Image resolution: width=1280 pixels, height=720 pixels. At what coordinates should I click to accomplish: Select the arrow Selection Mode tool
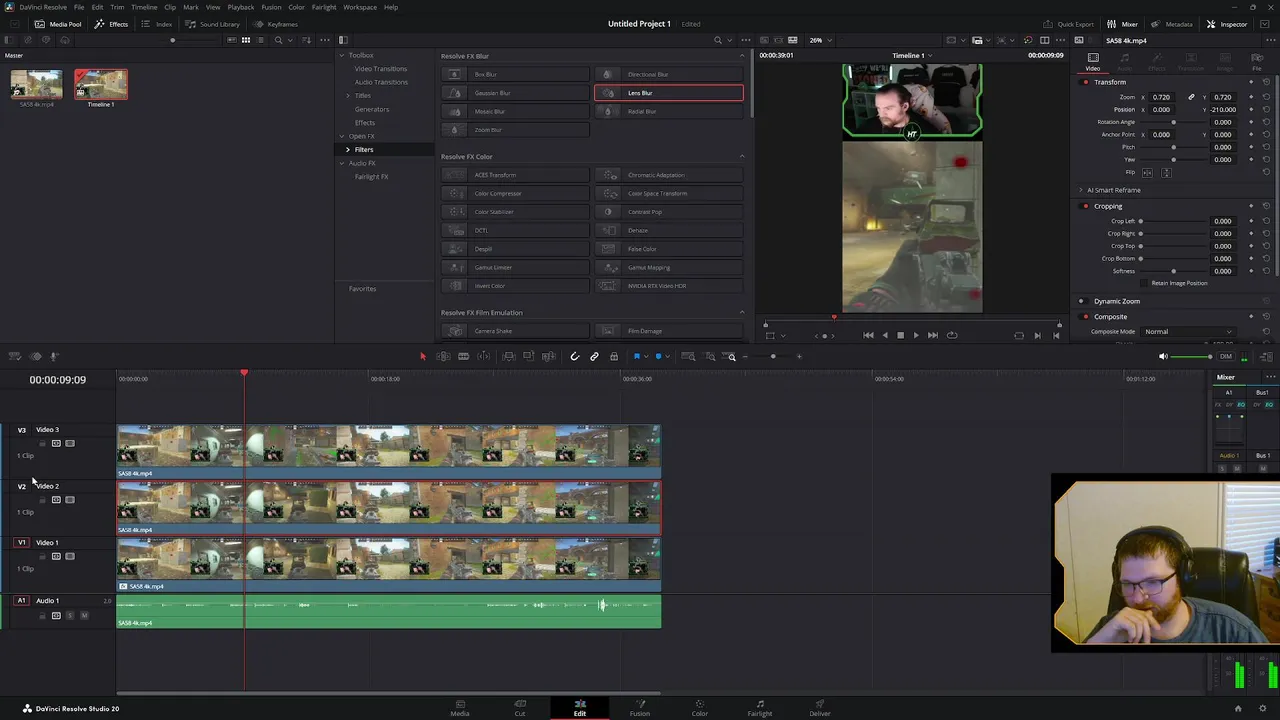423,356
